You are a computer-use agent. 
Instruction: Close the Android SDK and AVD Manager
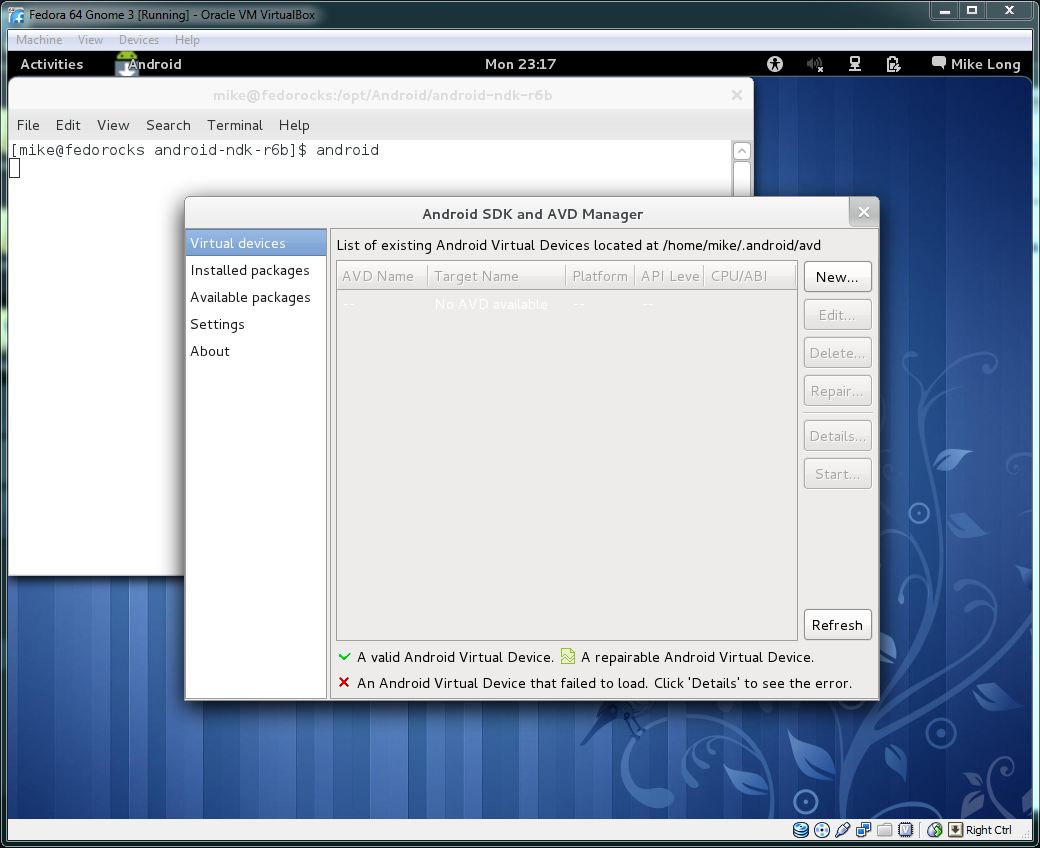864,212
